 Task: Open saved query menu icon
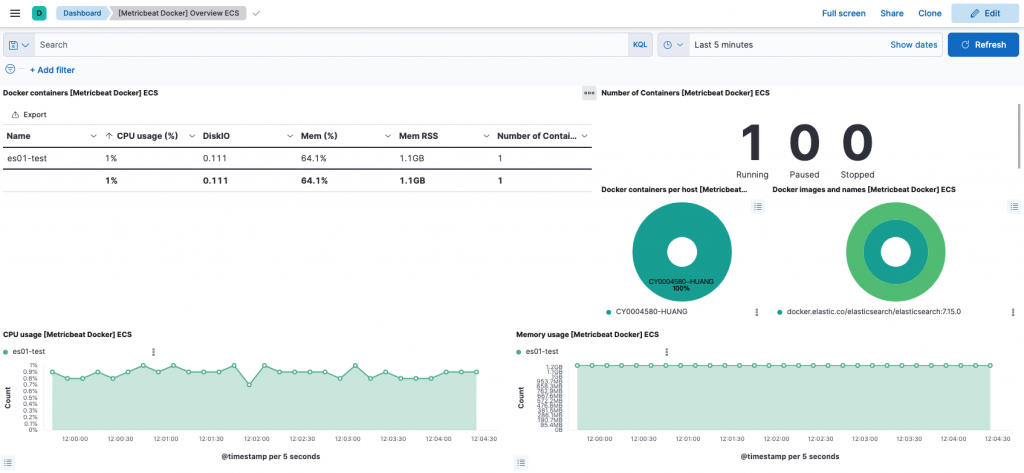pyautogui.click(x=19, y=45)
